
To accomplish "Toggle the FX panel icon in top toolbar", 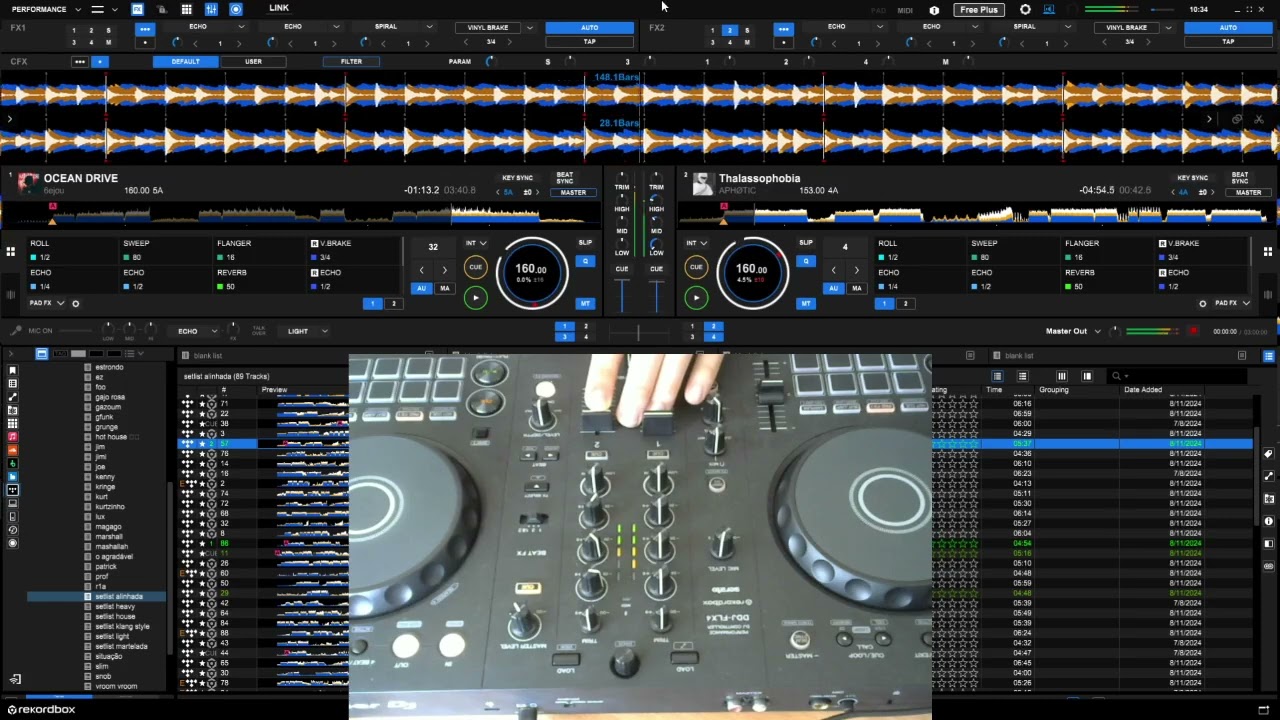I will pos(137,9).
